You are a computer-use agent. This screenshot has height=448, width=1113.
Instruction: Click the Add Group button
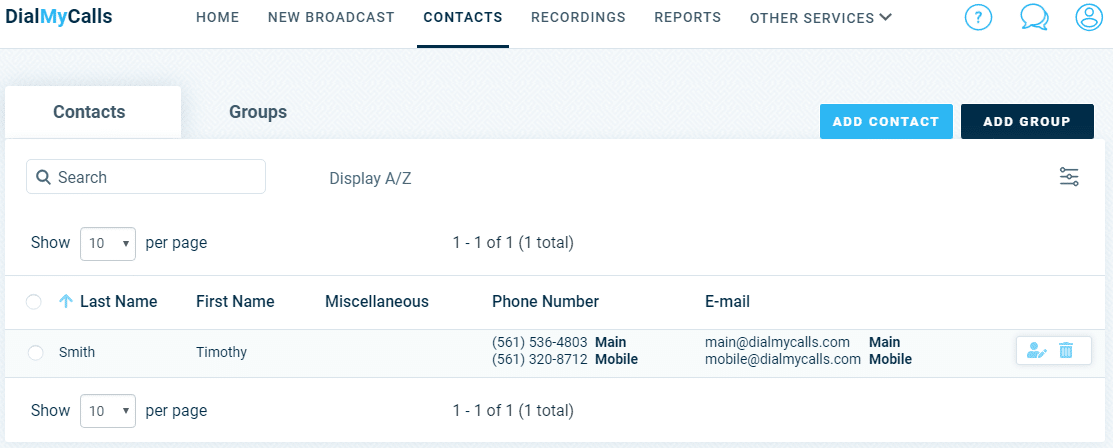pos(1027,121)
